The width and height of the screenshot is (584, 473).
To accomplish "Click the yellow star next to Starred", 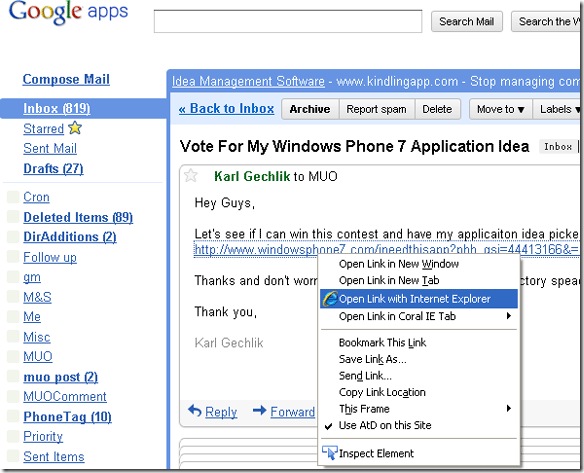I will (75, 128).
